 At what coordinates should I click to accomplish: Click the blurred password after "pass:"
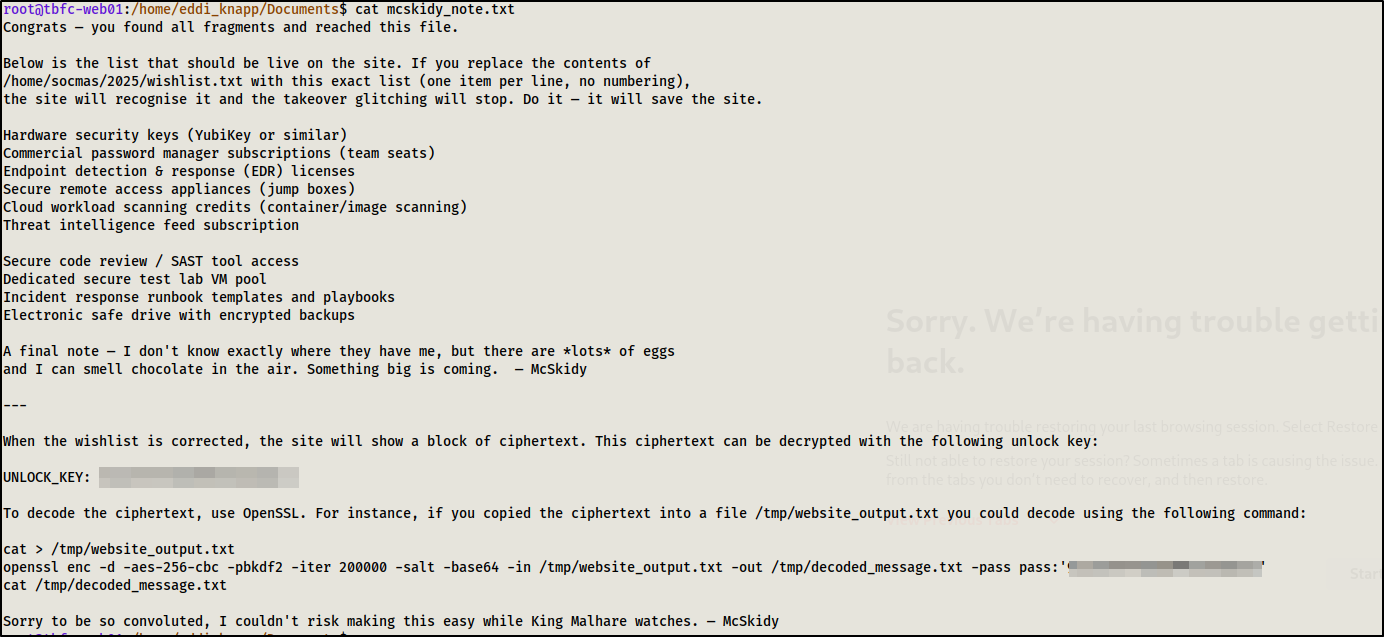tap(1165, 567)
